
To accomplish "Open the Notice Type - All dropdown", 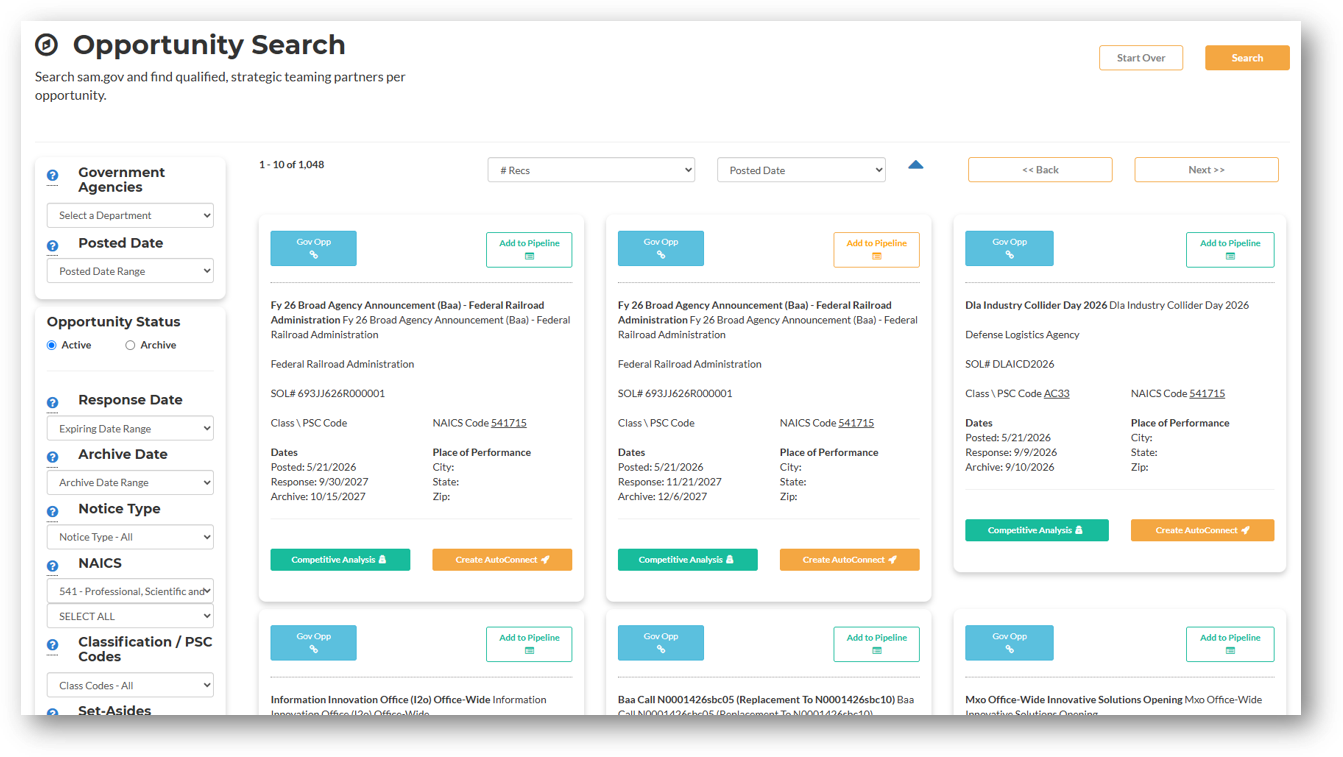I will click(x=130, y=537).
